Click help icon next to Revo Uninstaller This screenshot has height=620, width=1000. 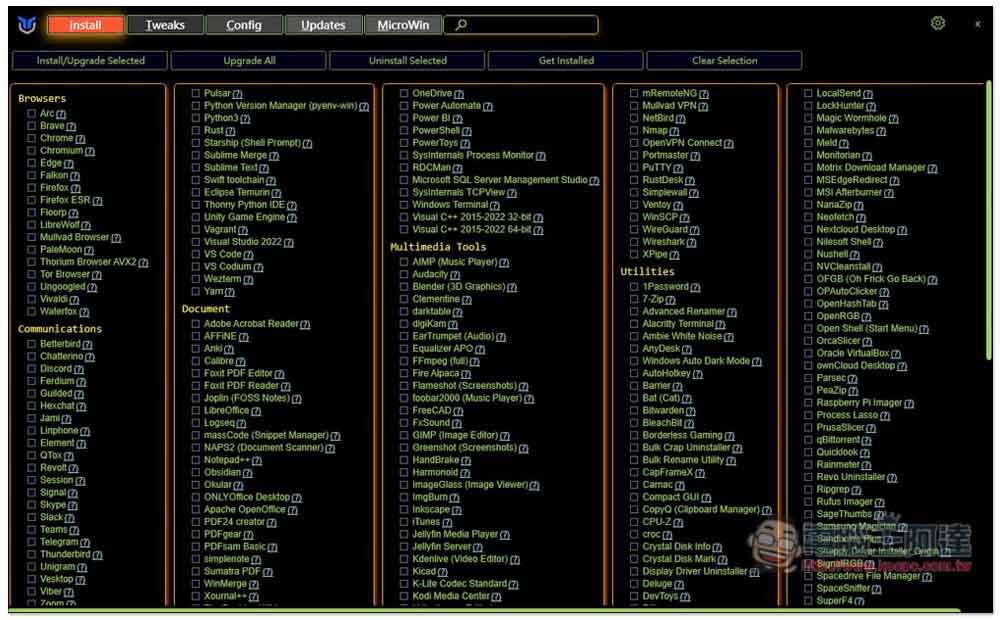(x=892, y=478)
